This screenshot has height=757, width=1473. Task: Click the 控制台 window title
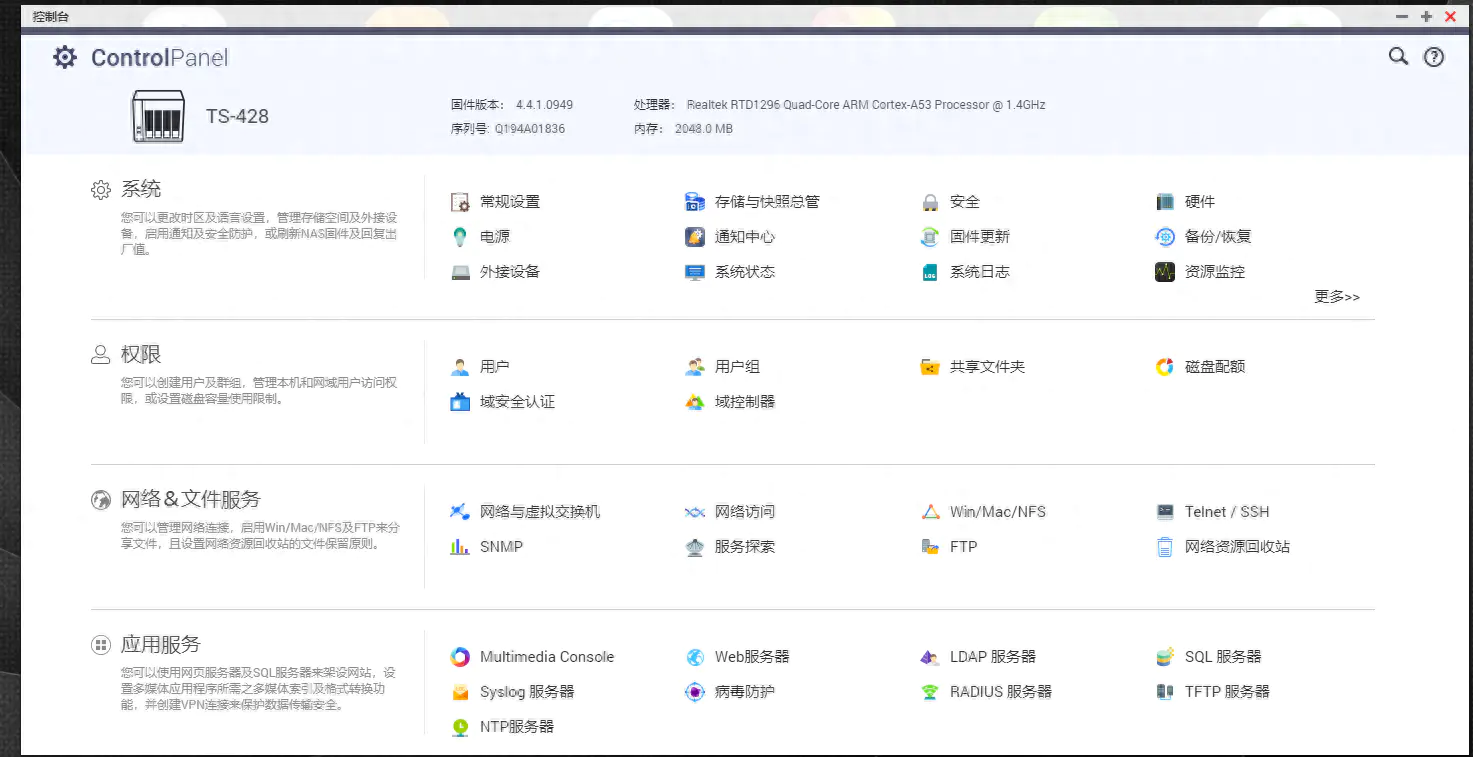(50, 17)
